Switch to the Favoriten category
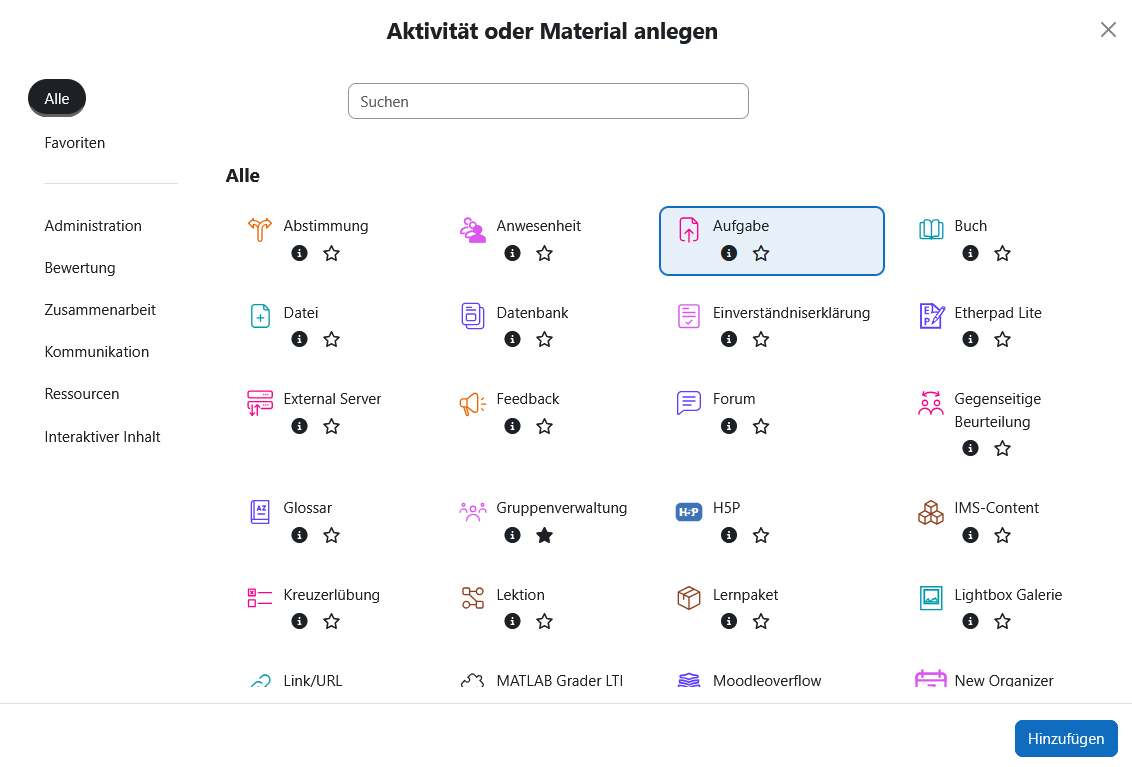The width and height of the screenshot is (1132, 767). (74, 142)
